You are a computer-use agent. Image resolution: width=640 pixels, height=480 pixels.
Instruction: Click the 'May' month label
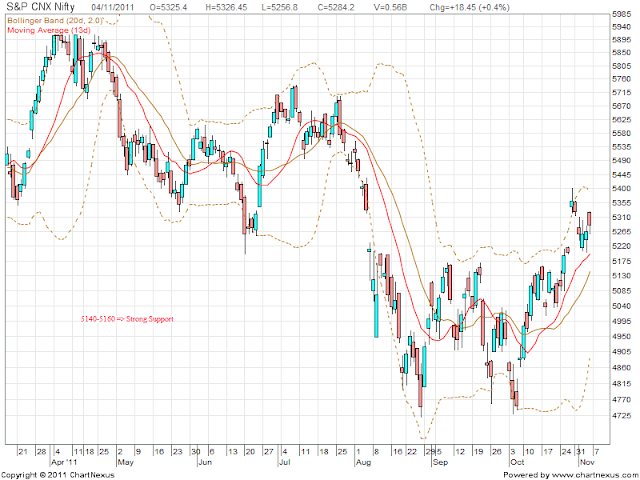tap(125, 462)
